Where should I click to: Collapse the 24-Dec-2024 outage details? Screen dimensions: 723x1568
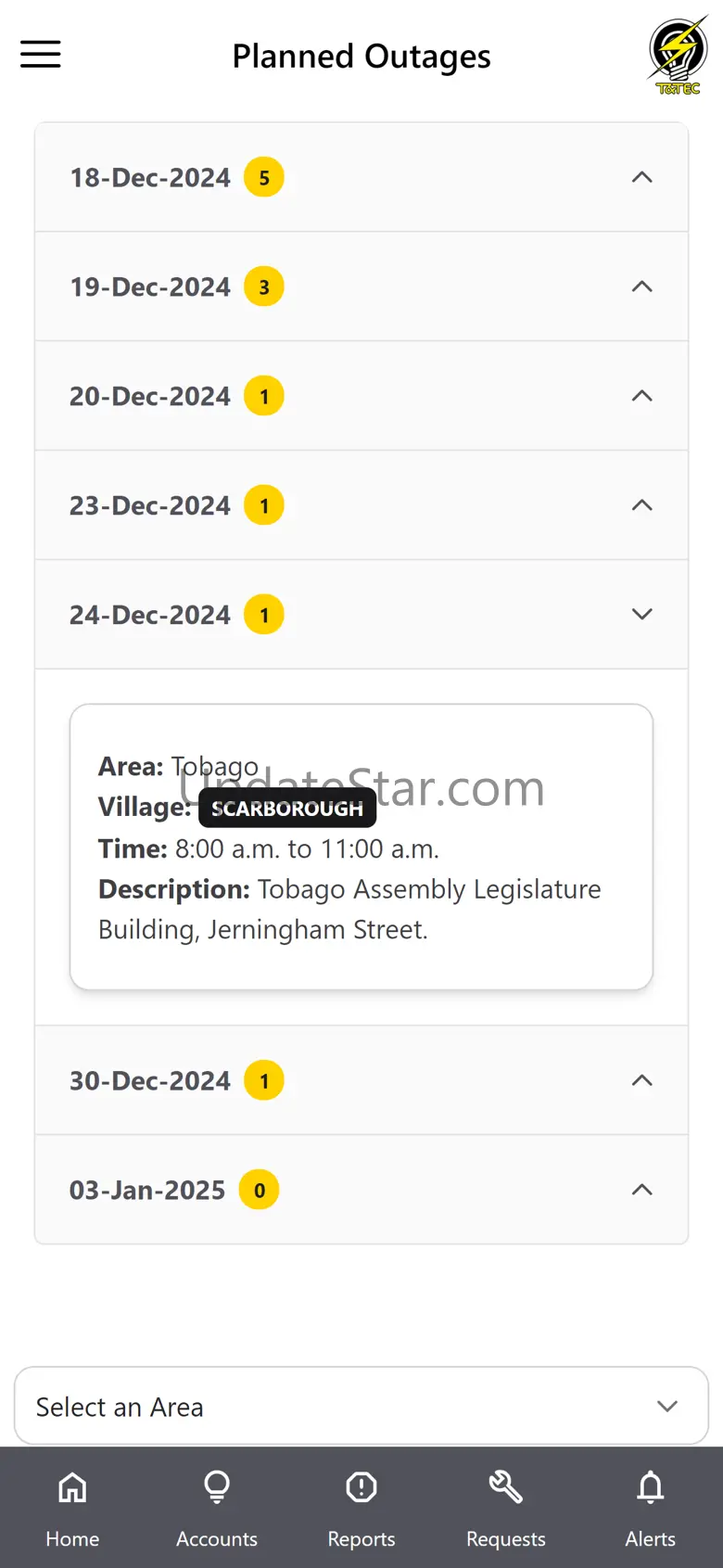click(361, 615)
